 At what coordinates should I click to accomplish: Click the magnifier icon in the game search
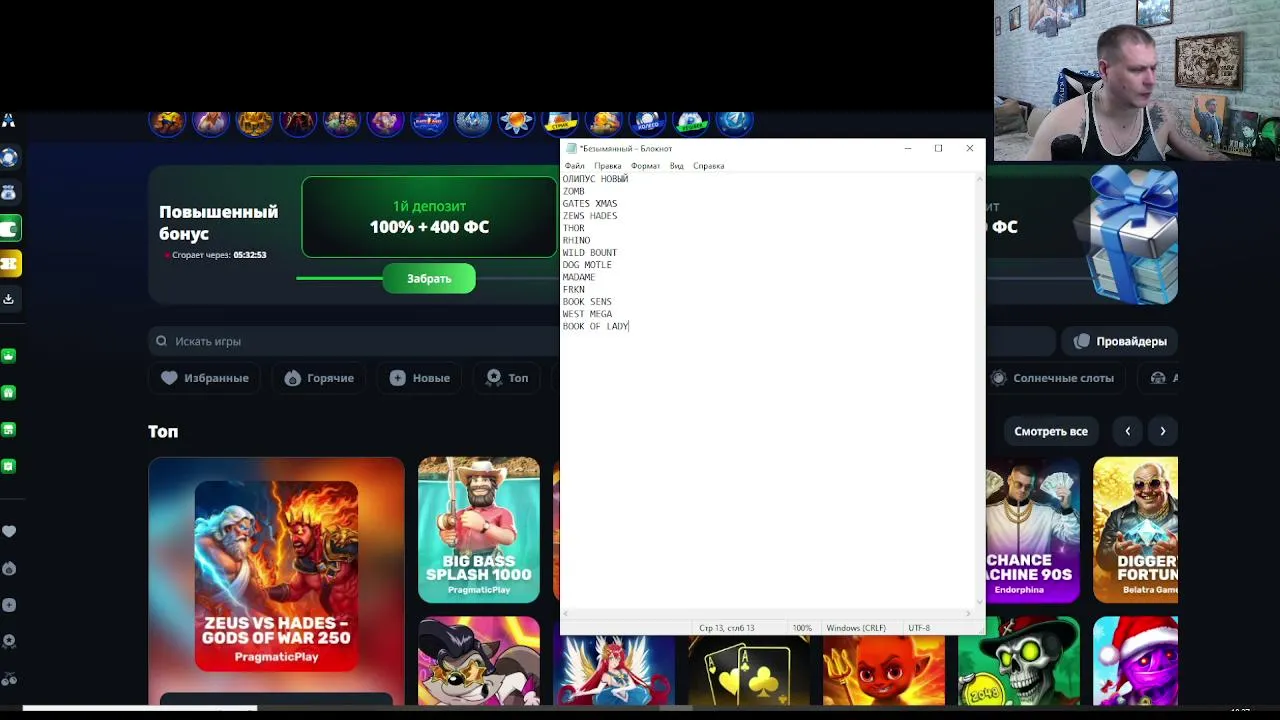pos(161,341)
